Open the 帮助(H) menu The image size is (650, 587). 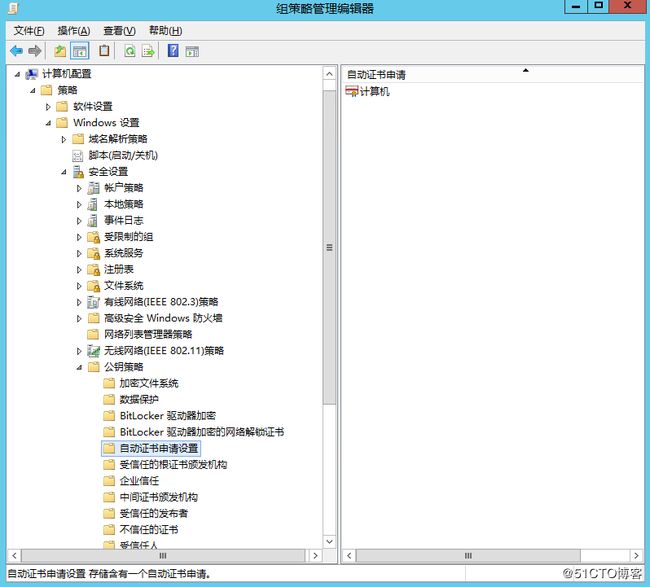(x=165, y=31)
